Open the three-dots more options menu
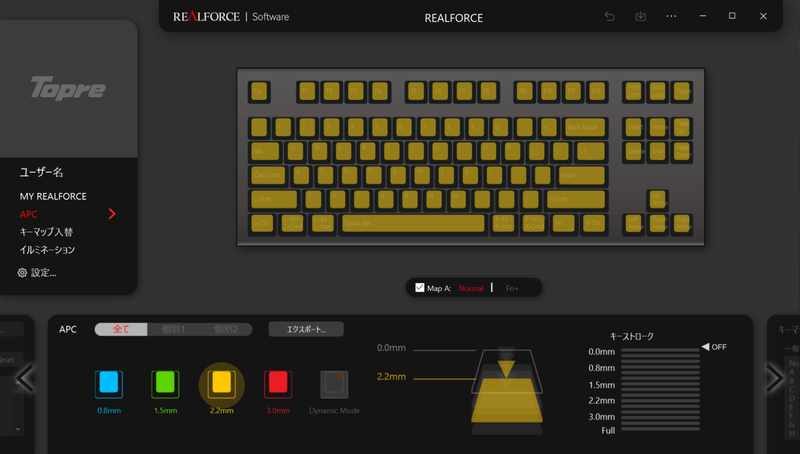 pos(671,16)
